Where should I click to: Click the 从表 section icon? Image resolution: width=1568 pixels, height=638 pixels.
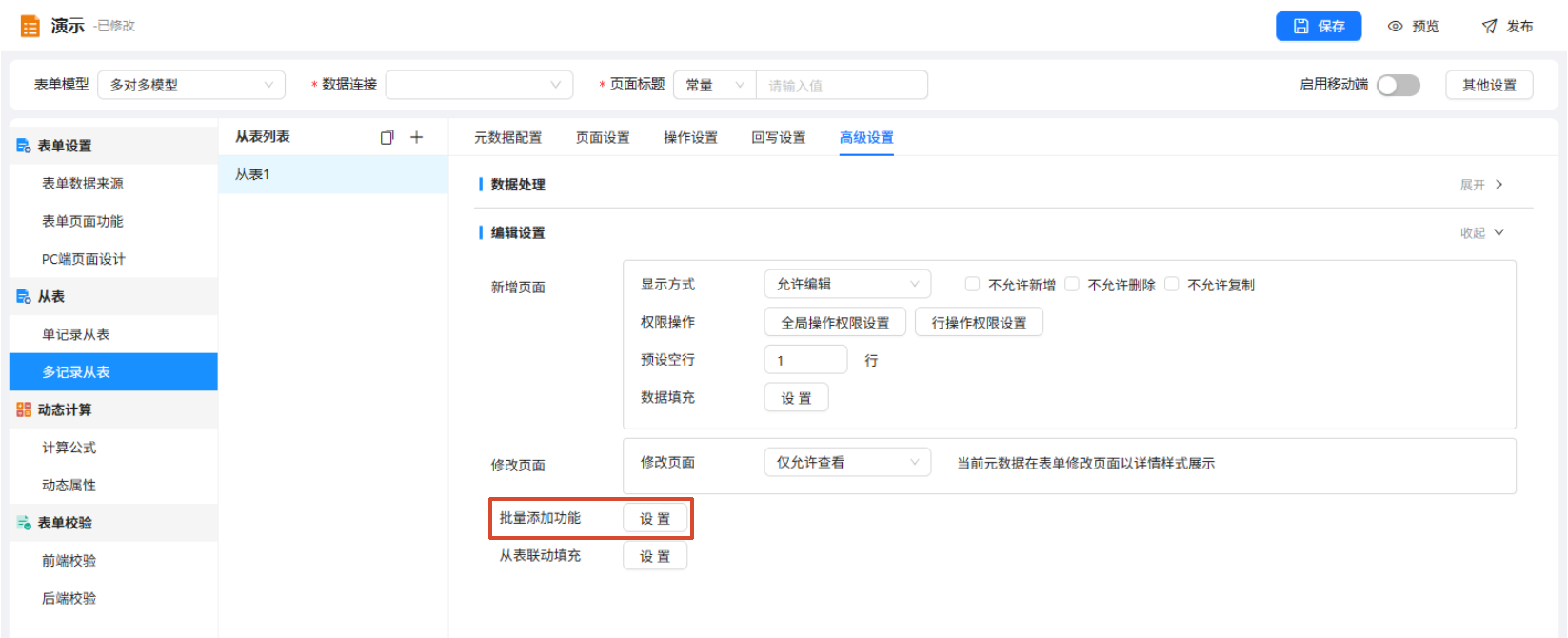24,297
